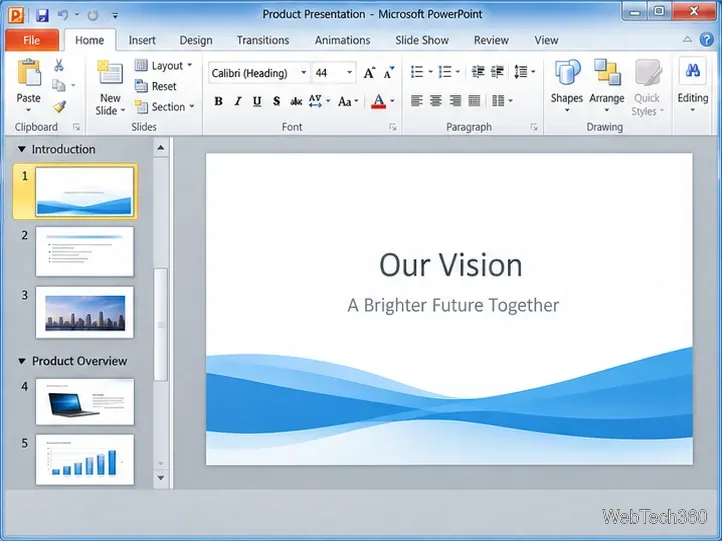722x541 pixels.
Task: Open the font size dropdown
Action: point(349,73)
